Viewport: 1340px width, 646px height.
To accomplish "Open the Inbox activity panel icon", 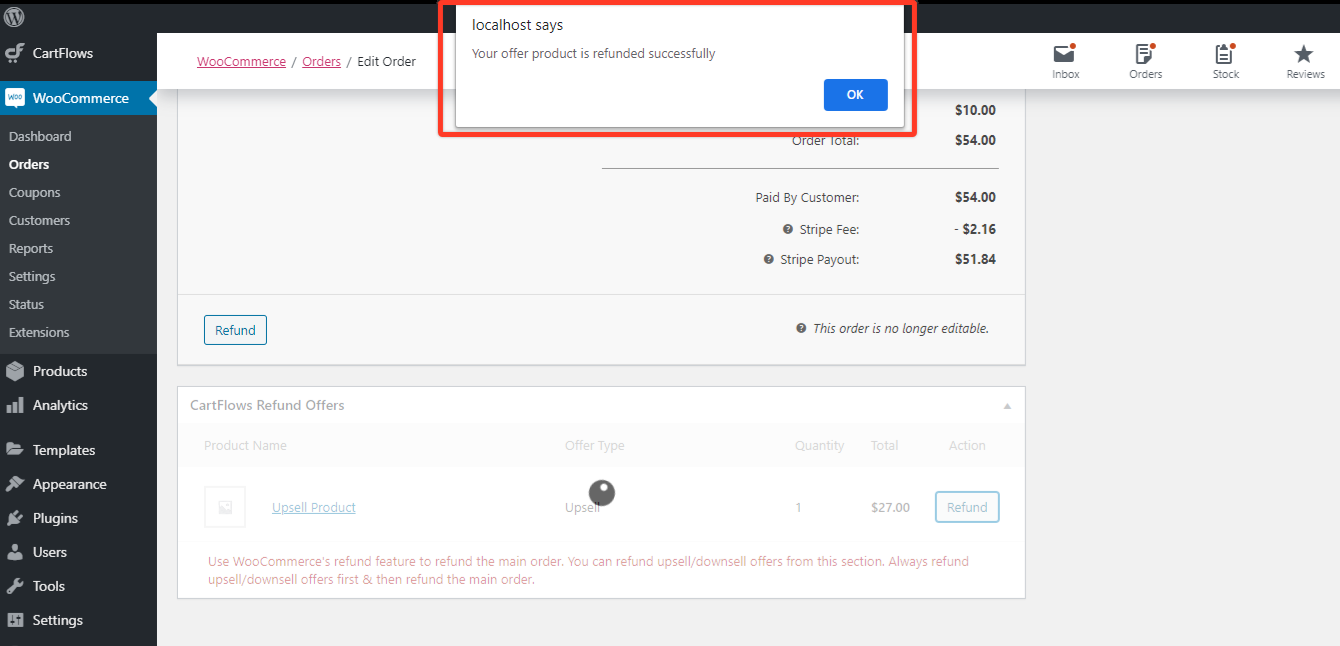I will [1065, 56].
